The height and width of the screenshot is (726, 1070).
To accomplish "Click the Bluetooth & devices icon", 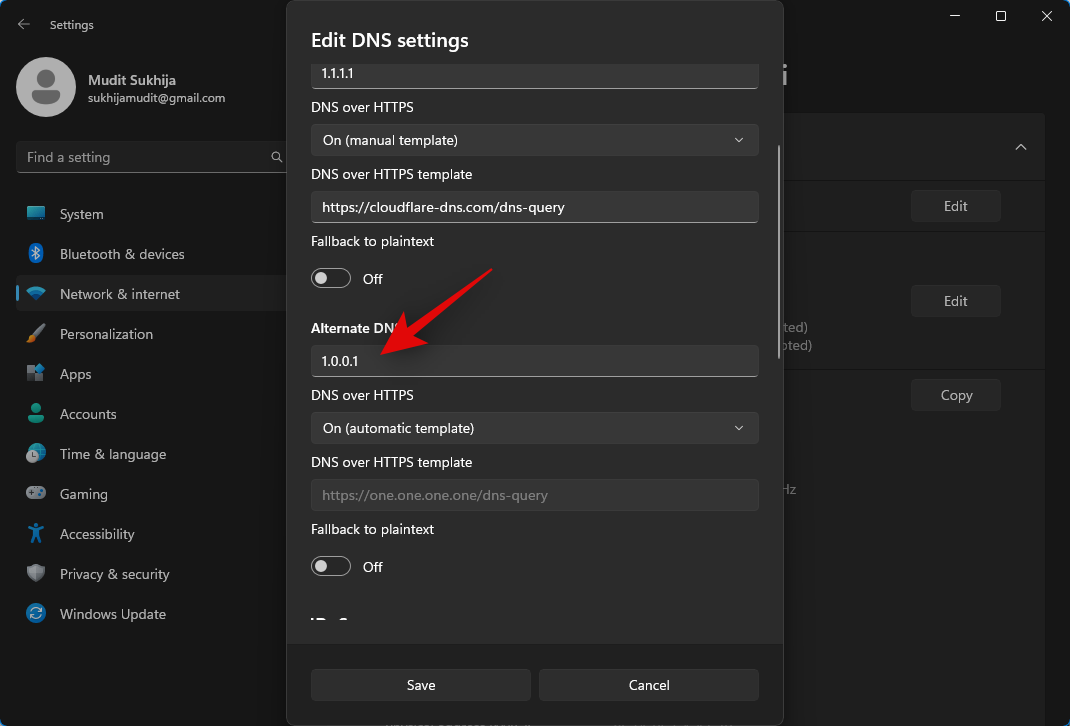I will 36,254.
